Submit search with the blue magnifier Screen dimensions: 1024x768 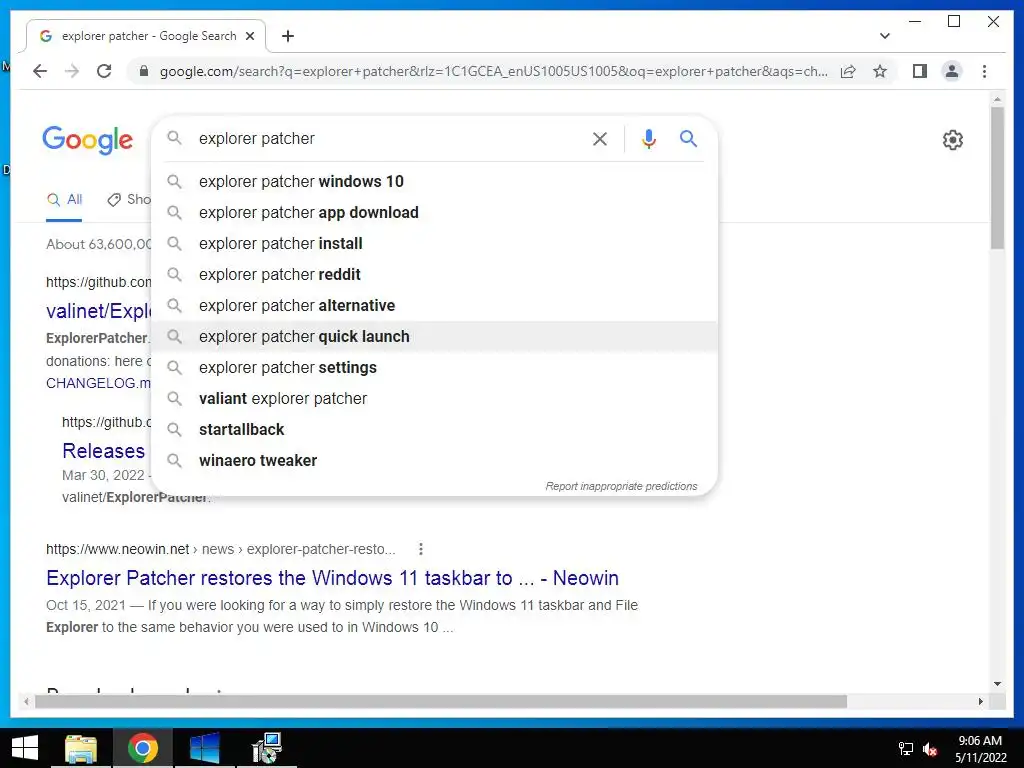coord(688,138)
